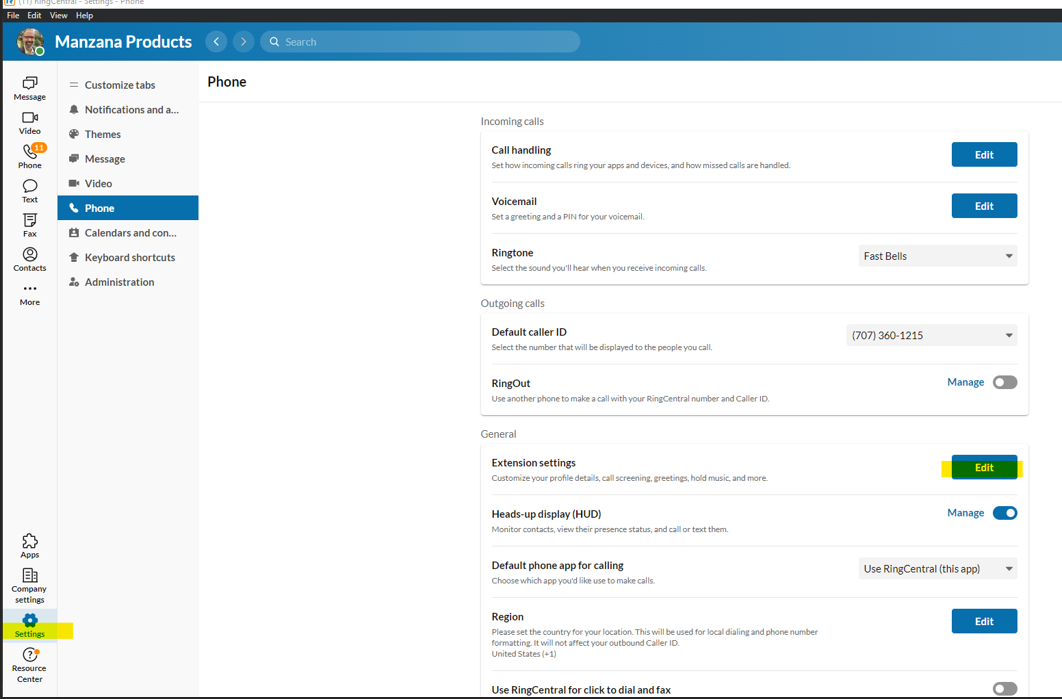The image size is (1062, 699).
Task: Click the user profile avatar
Action: coord(30,41)
